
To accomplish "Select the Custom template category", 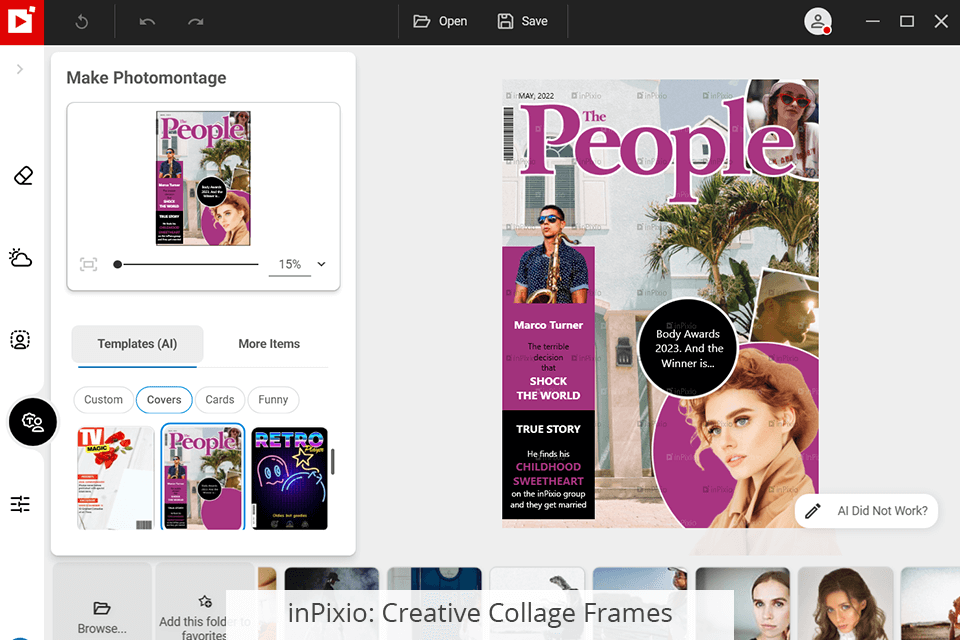I will click(x=103, y=400).
